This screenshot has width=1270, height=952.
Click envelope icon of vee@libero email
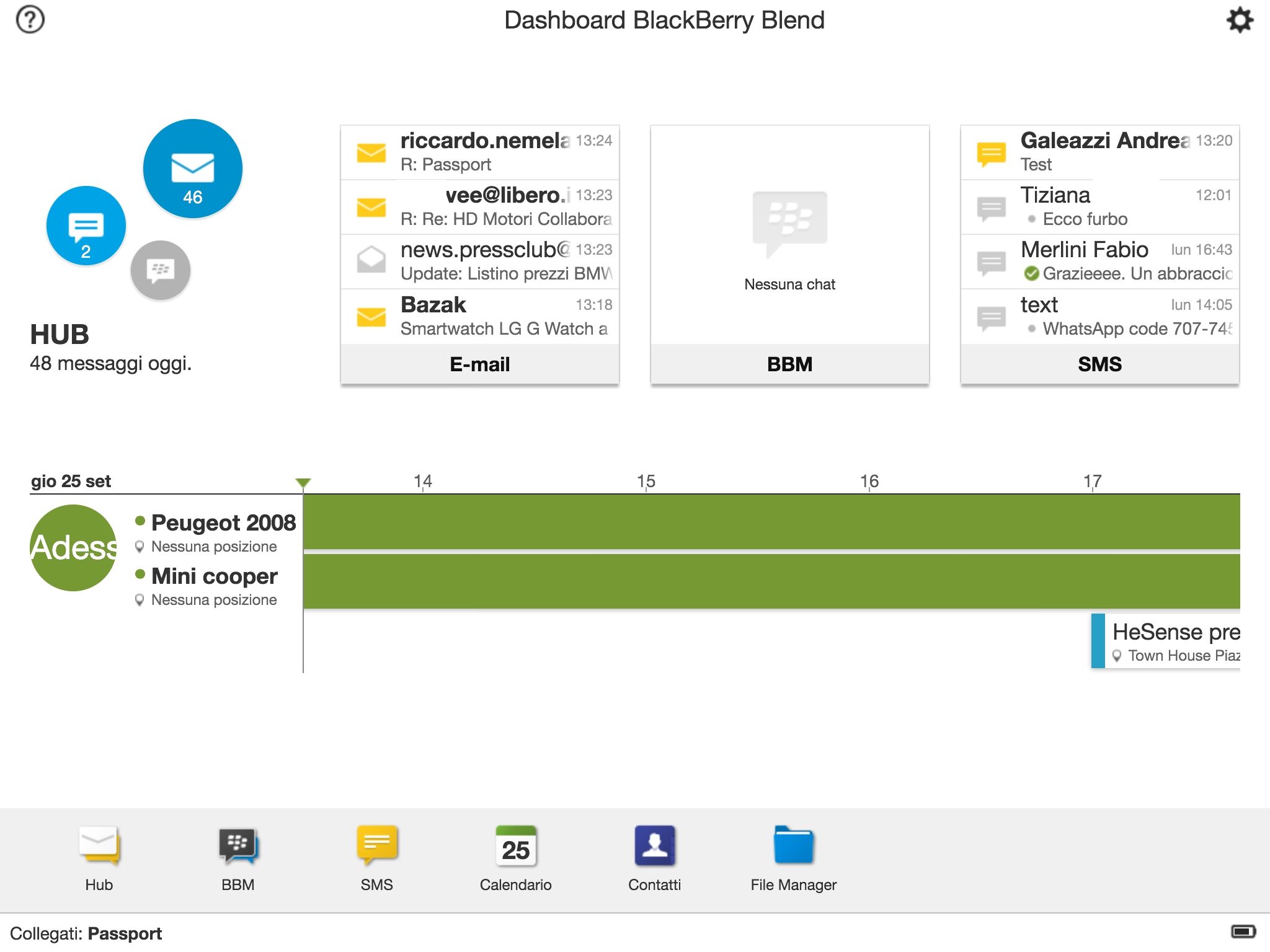(371, 207)
